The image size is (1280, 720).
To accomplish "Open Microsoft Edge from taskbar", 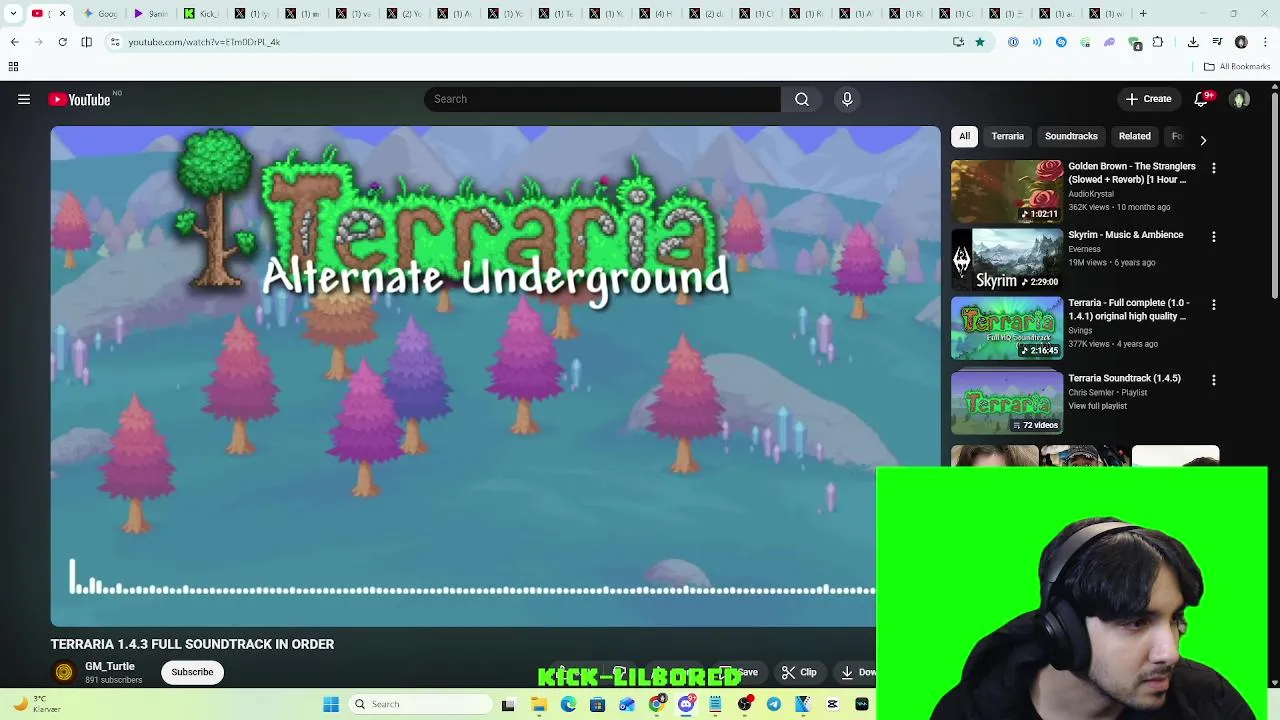I will point(568,704).
